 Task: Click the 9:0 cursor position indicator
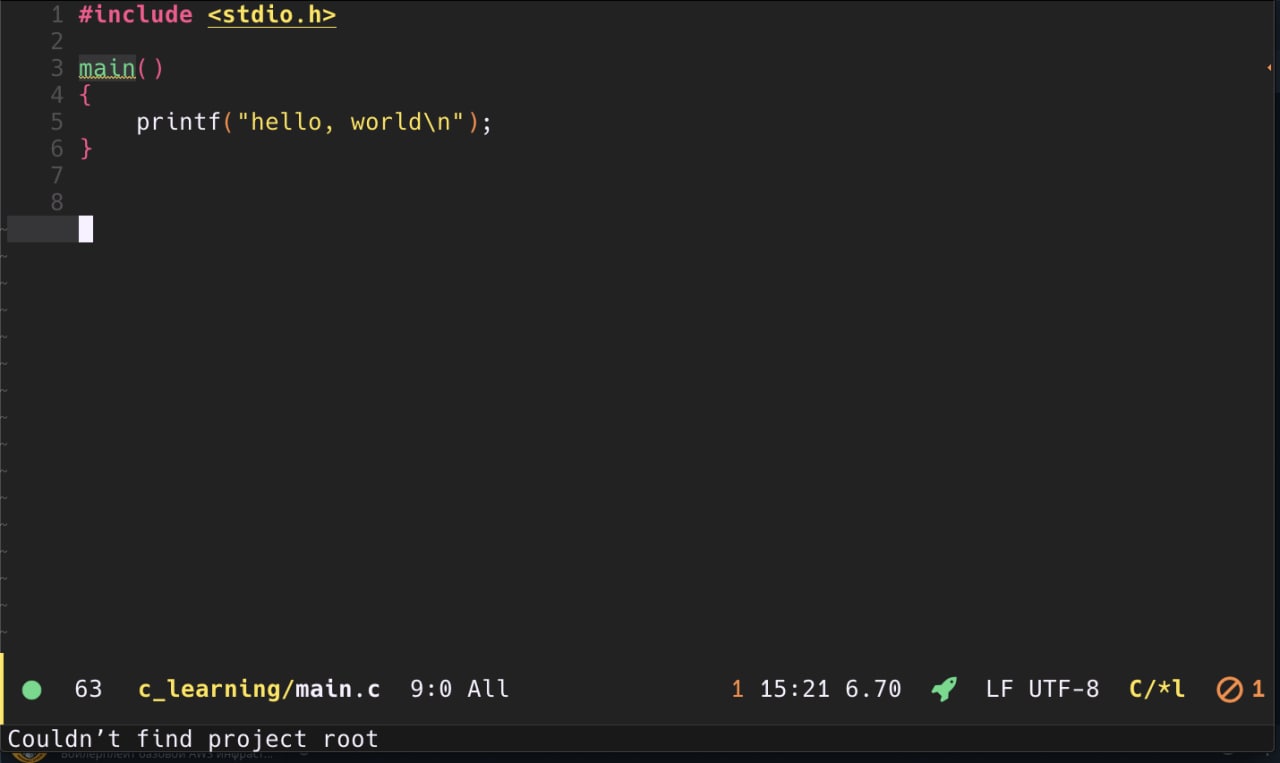[x=431, y=689]
